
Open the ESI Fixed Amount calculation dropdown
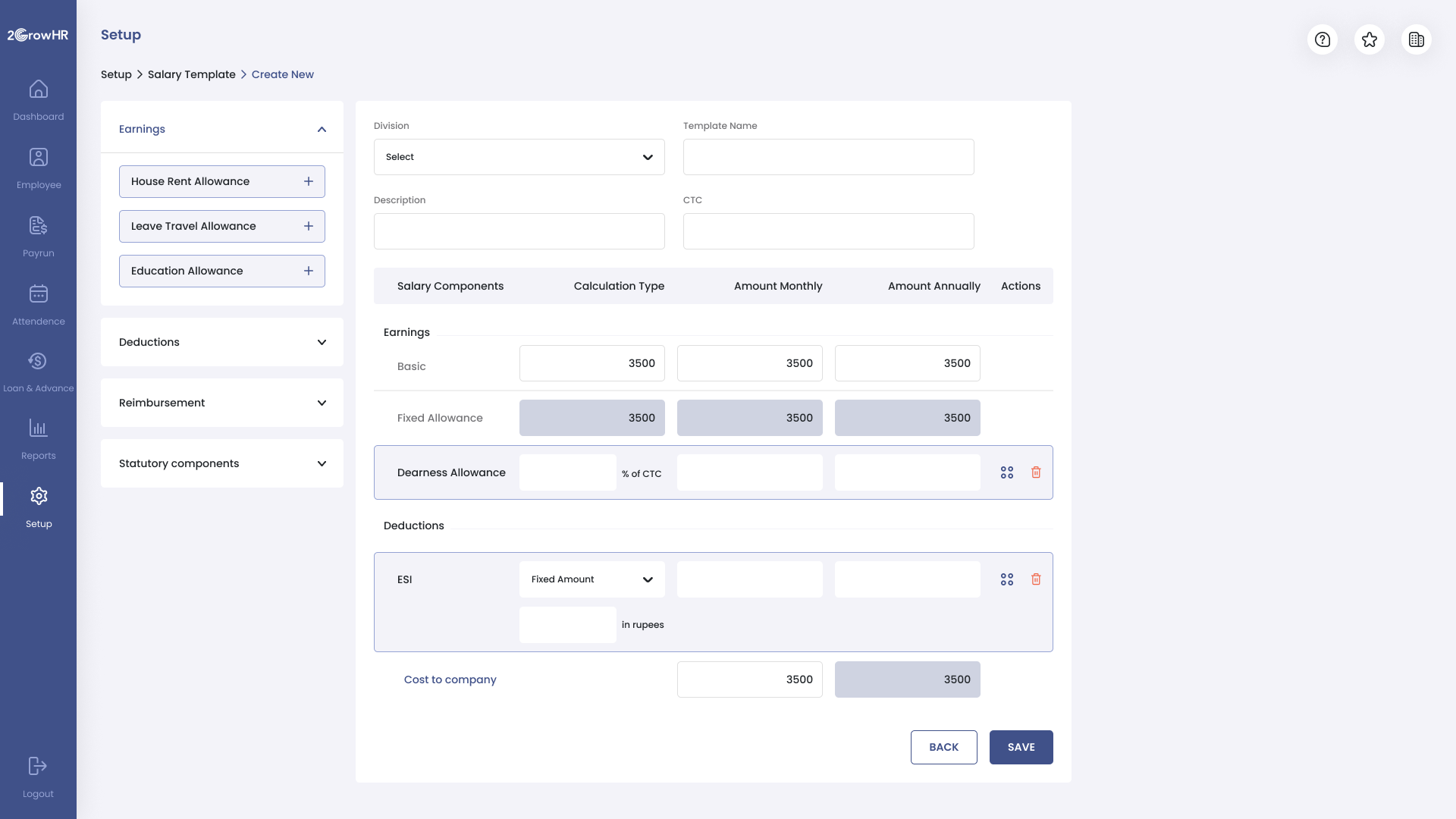tap(591, 579)
